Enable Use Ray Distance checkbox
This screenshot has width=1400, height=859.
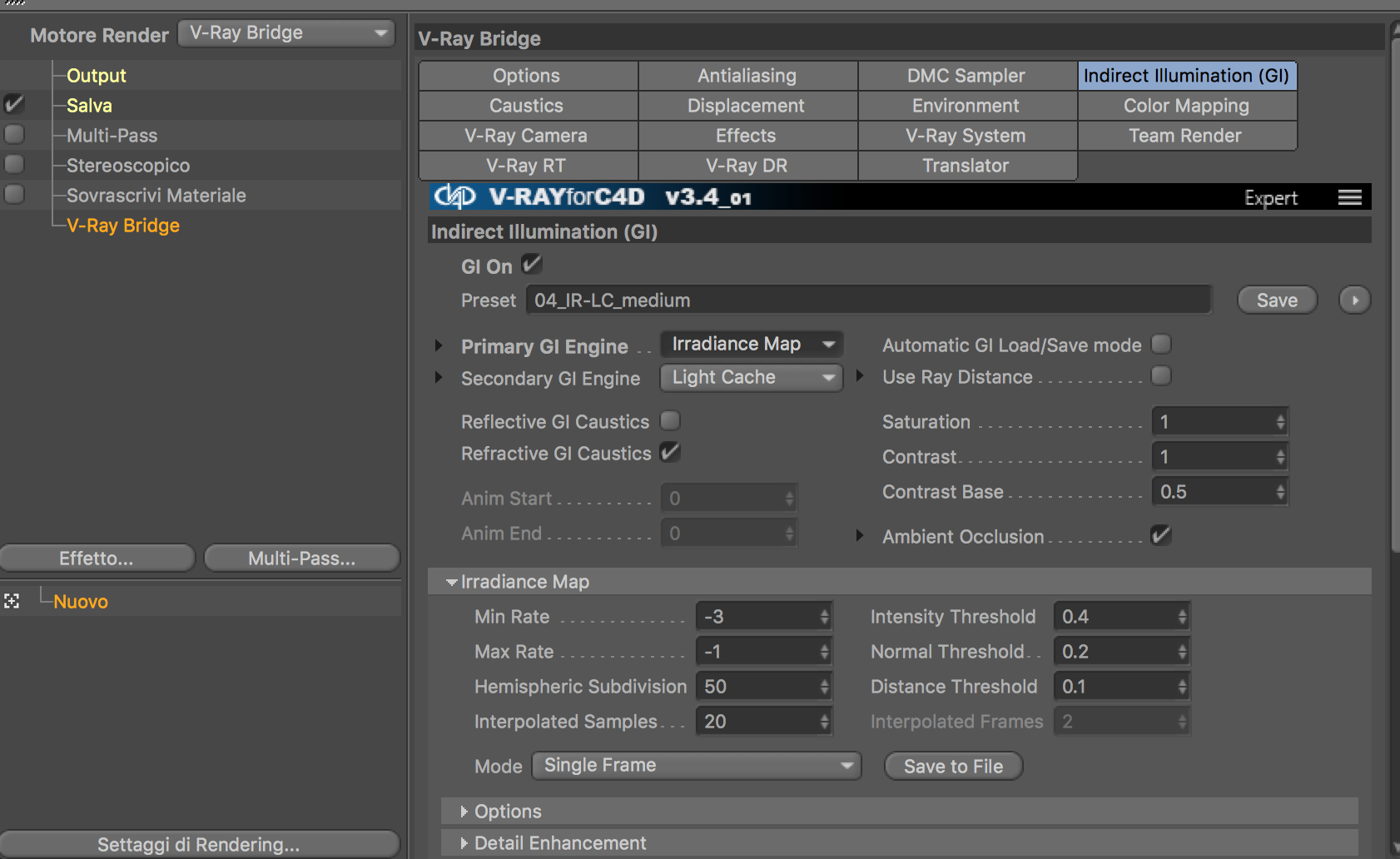1161,375
